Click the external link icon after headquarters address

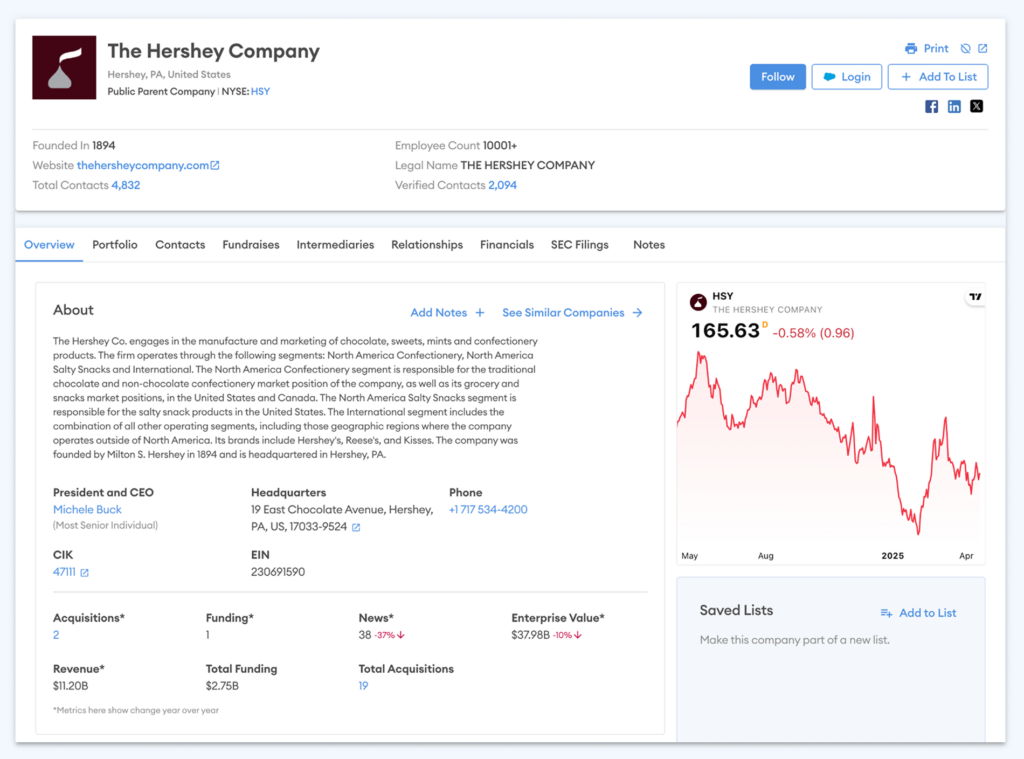[356, 528]
